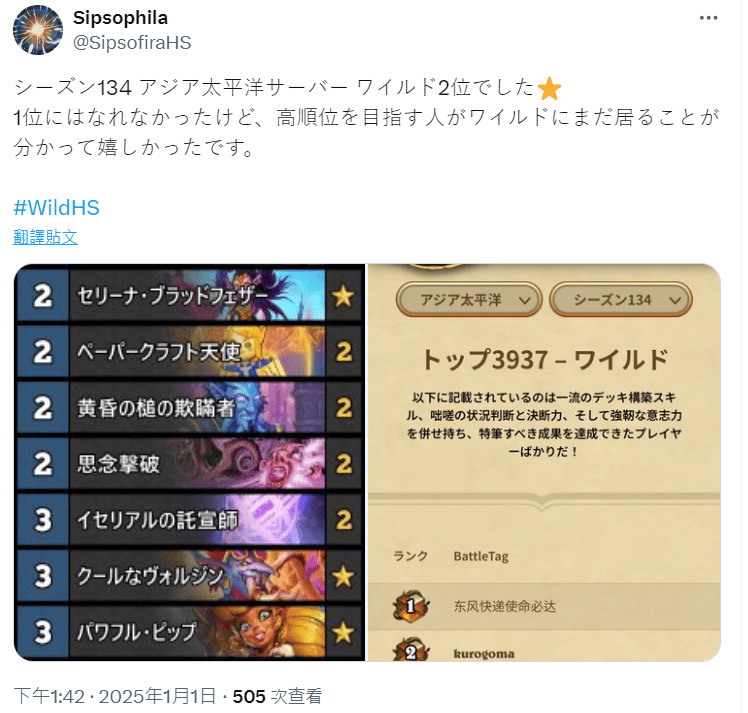
Task: Open the leaderboard image thumbnail
Action: click(x=544, y=462)
